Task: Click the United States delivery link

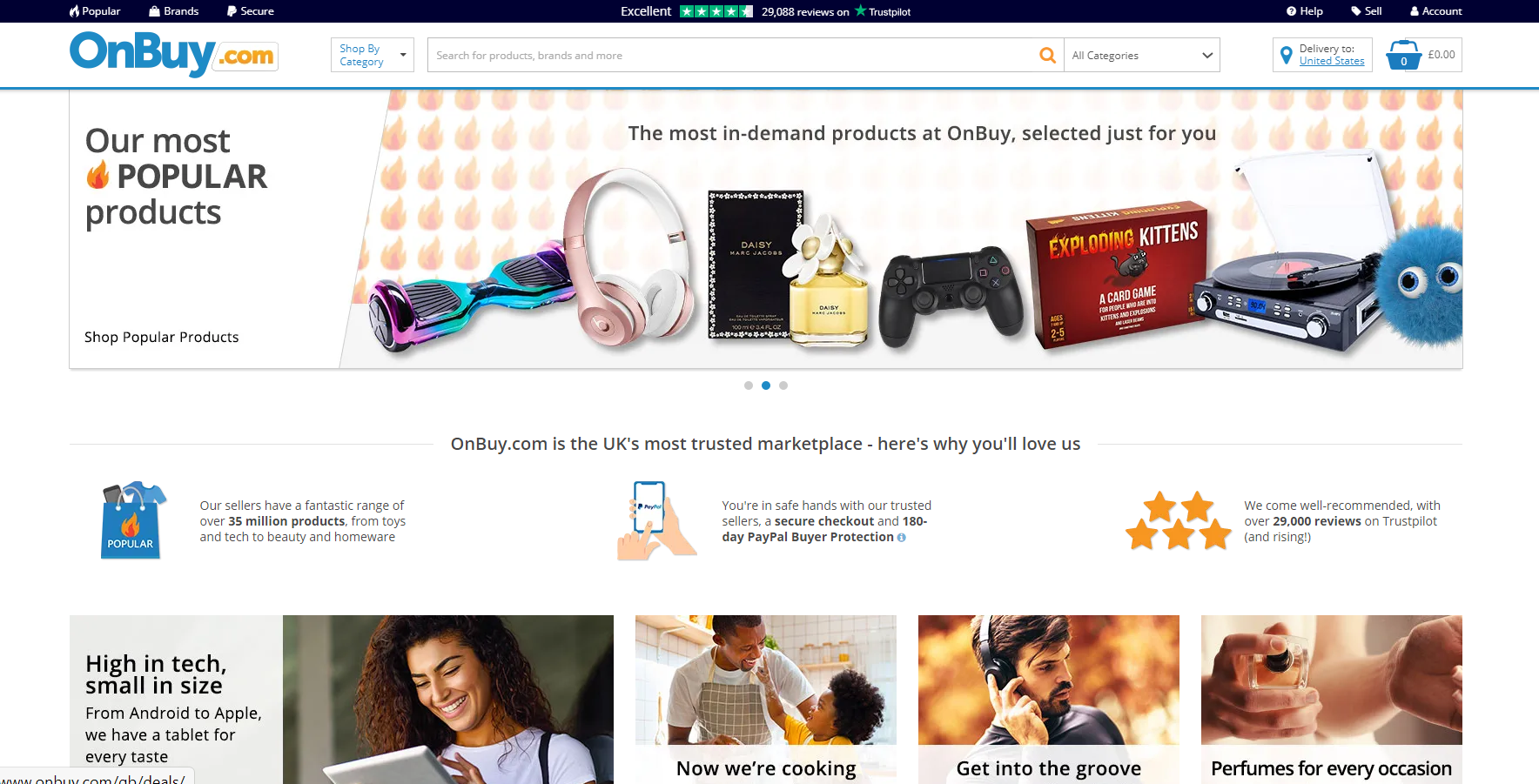Action: (1332, 61)
